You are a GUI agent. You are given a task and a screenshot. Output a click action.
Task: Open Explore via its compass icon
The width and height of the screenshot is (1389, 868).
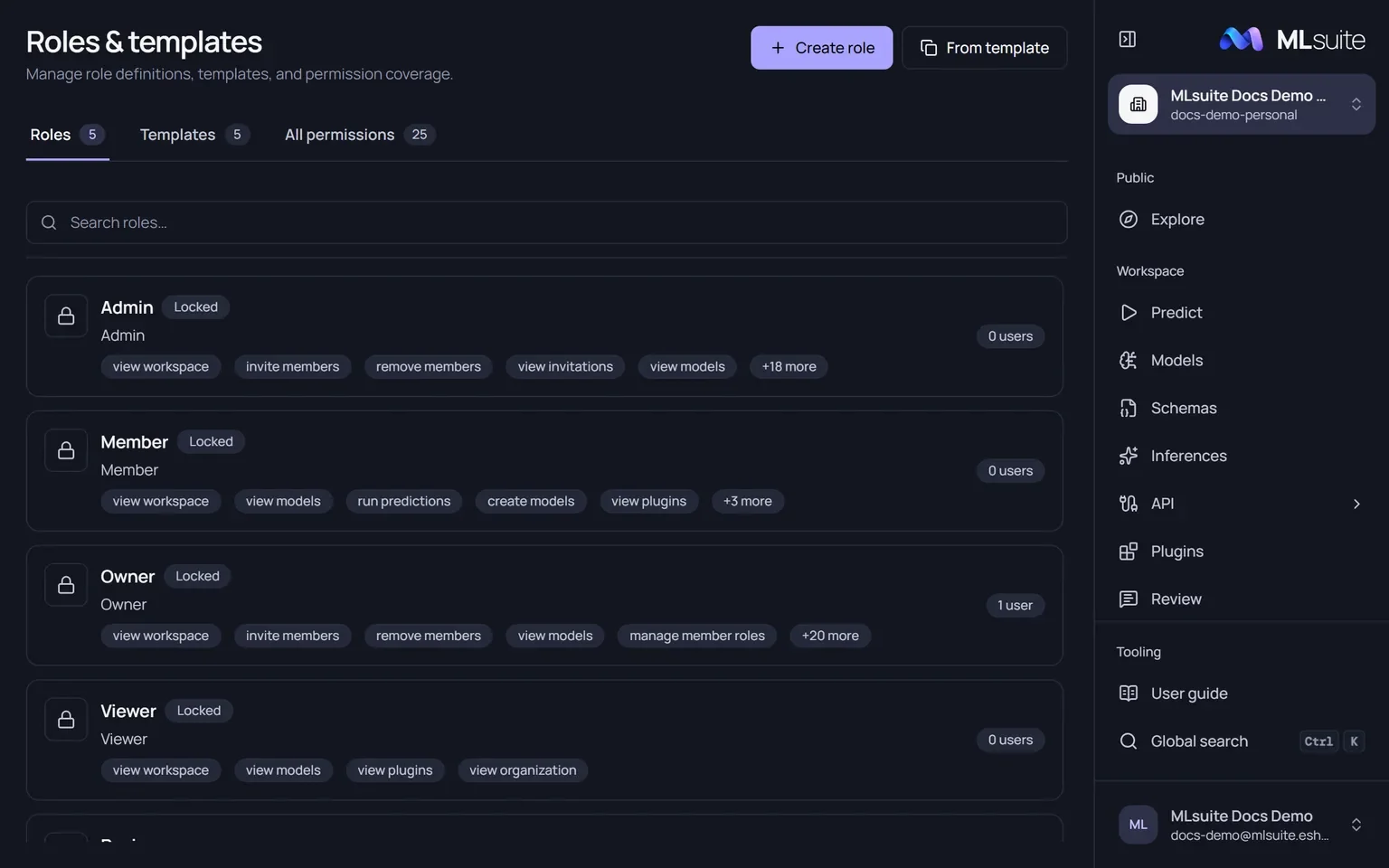(1129, 219)
